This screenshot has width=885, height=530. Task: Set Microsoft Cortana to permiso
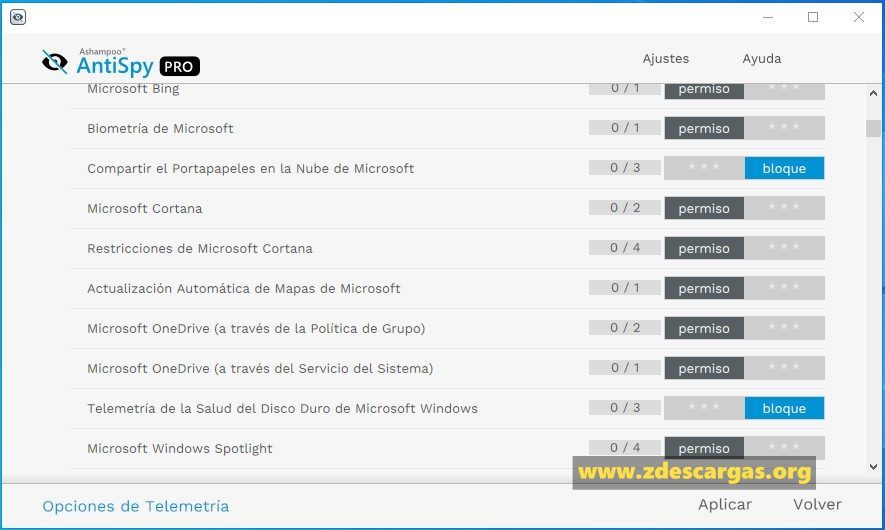pyautogui.click(x=704, y=208)
